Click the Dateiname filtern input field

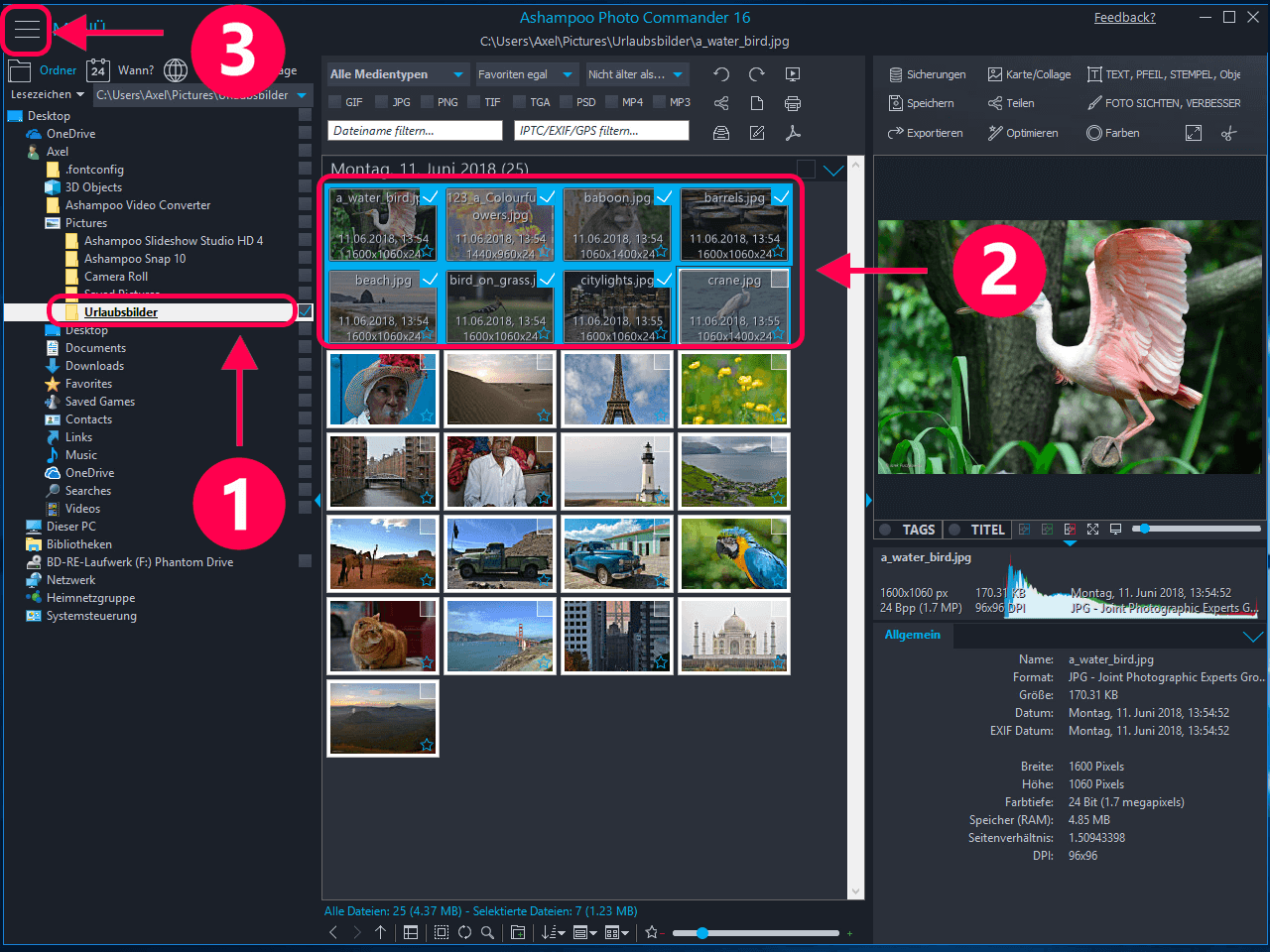(x=415, y=131)
